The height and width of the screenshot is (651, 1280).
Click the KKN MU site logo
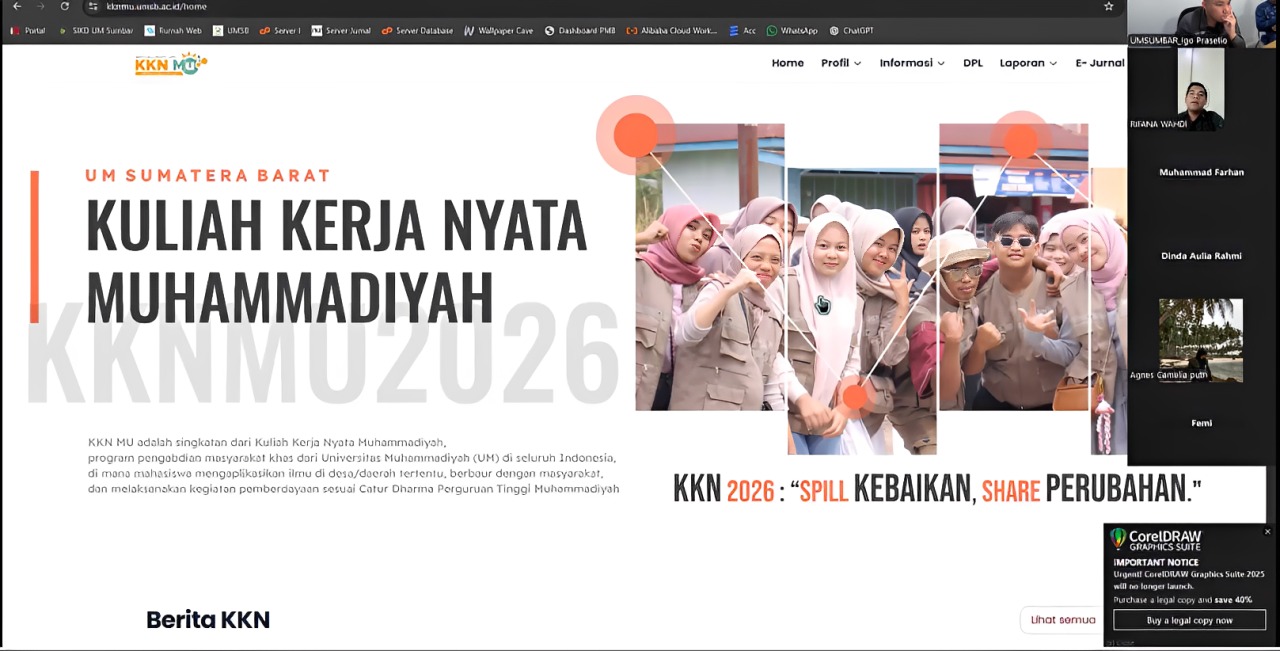(170, 63)
